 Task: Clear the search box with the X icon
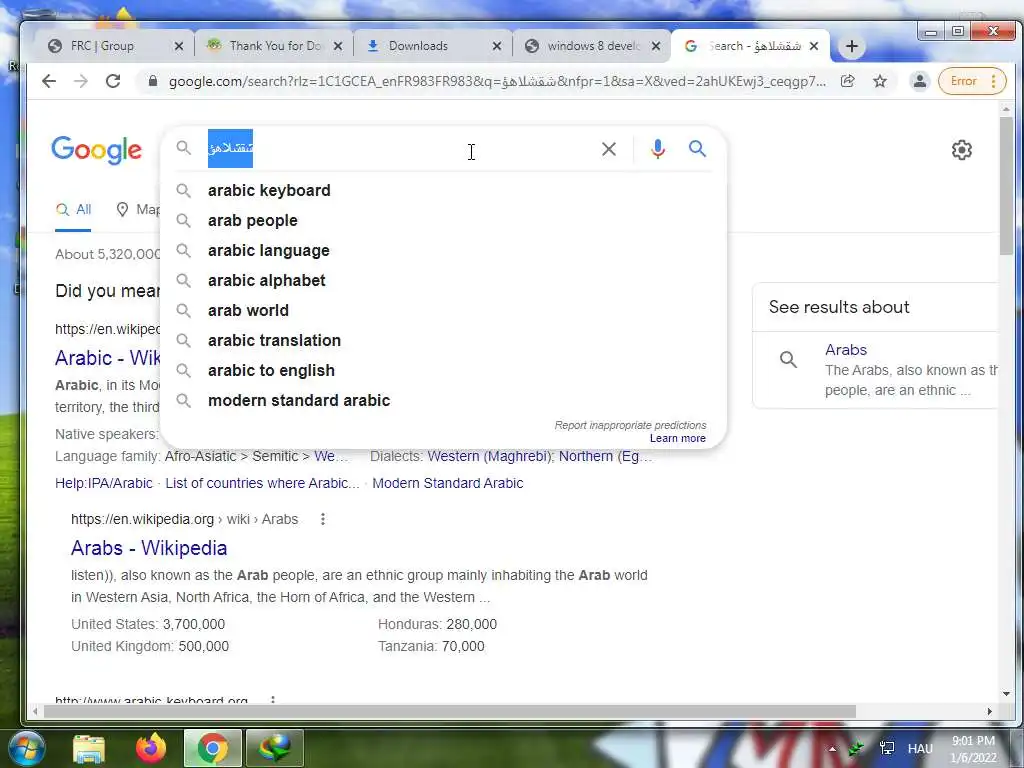pos(609,149)
